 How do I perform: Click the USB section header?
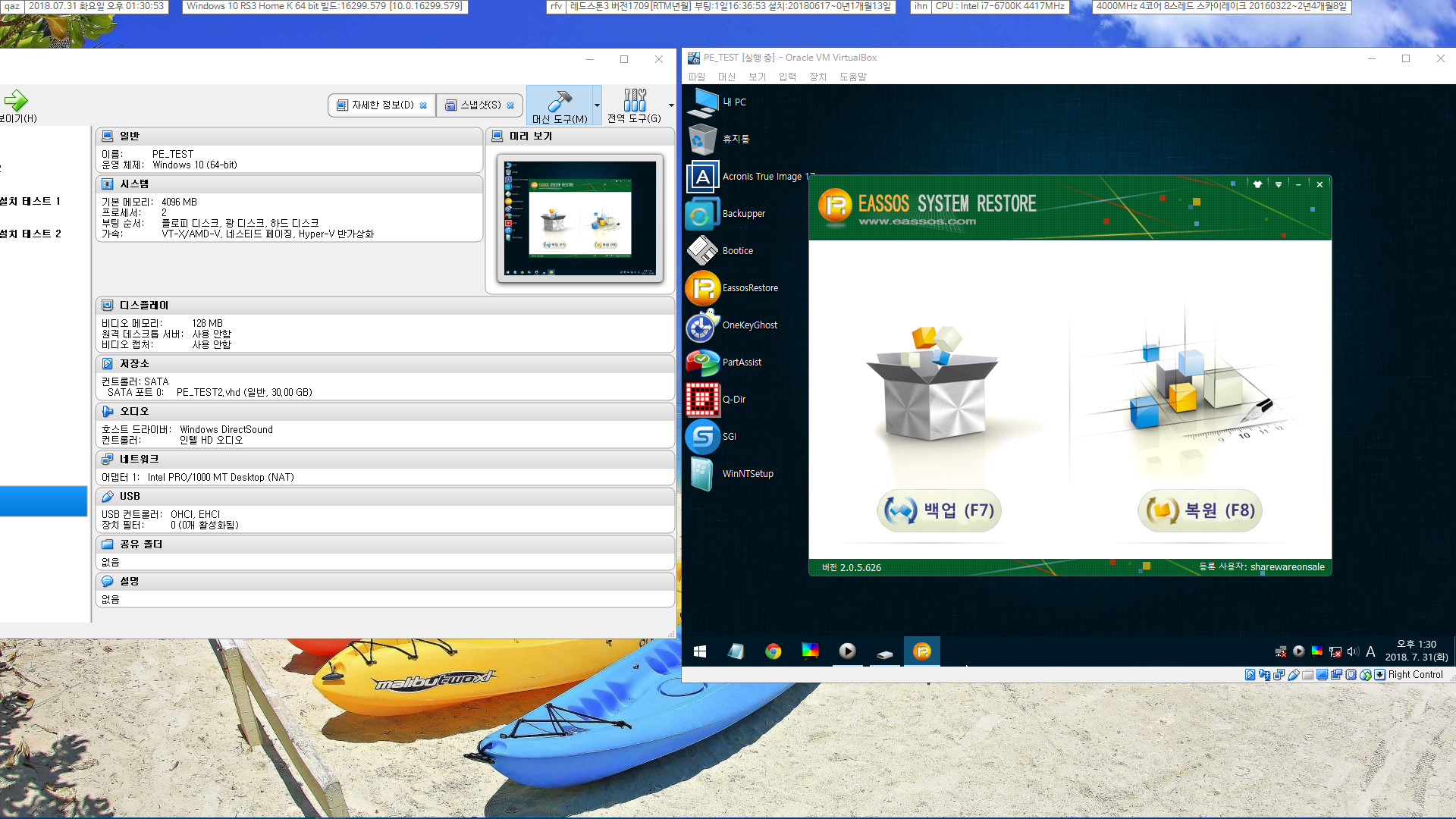click(x=385, y=497)
